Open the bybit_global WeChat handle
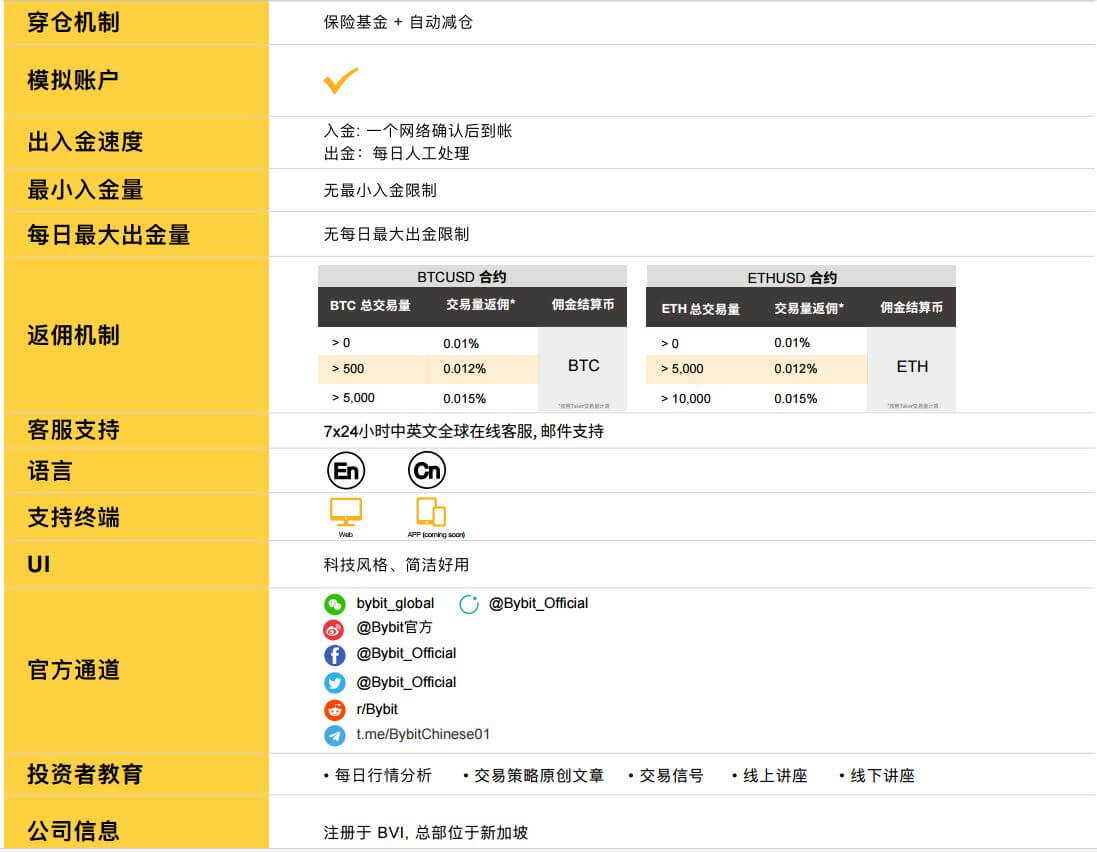Image resolution: width=1097 pixels, height=852 pixels. click(395, 603)
